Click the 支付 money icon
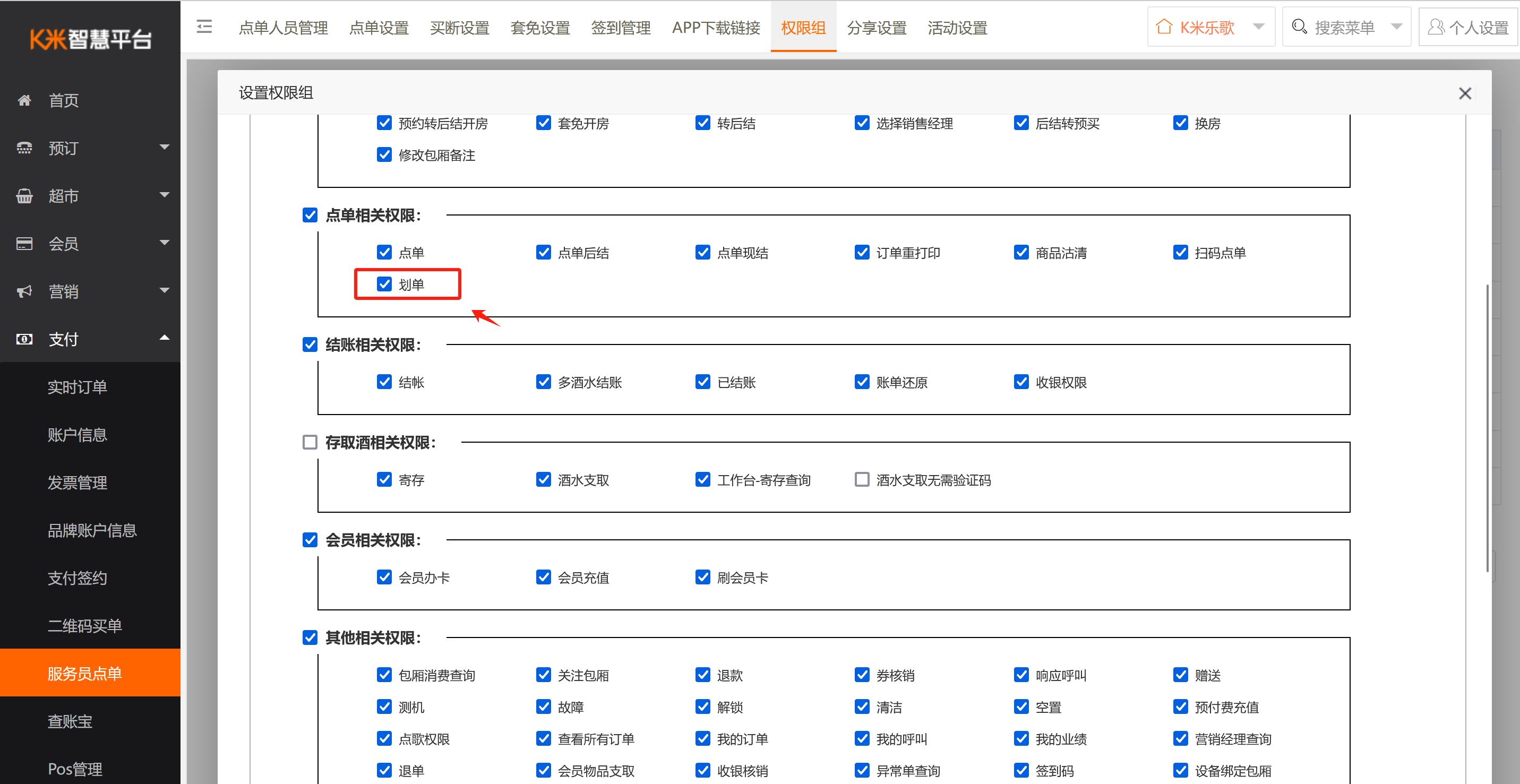Image resolution: width=1520 pixels, height=784 pixels. click(24, 339)
